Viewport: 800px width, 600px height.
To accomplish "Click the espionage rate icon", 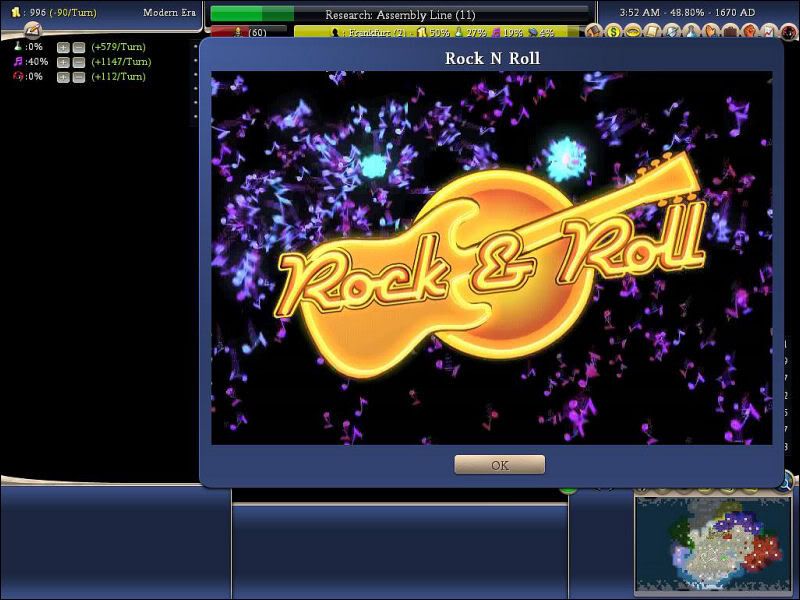I will coord(18,76).
